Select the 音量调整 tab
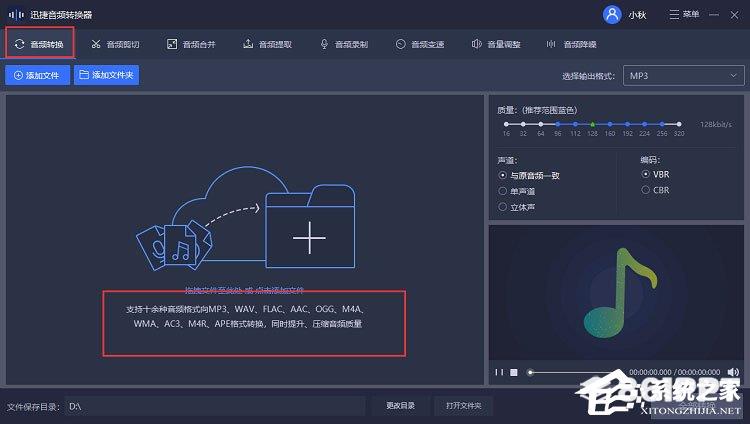Viewport: 750px width, 424px height. click(x=496, y=45)
